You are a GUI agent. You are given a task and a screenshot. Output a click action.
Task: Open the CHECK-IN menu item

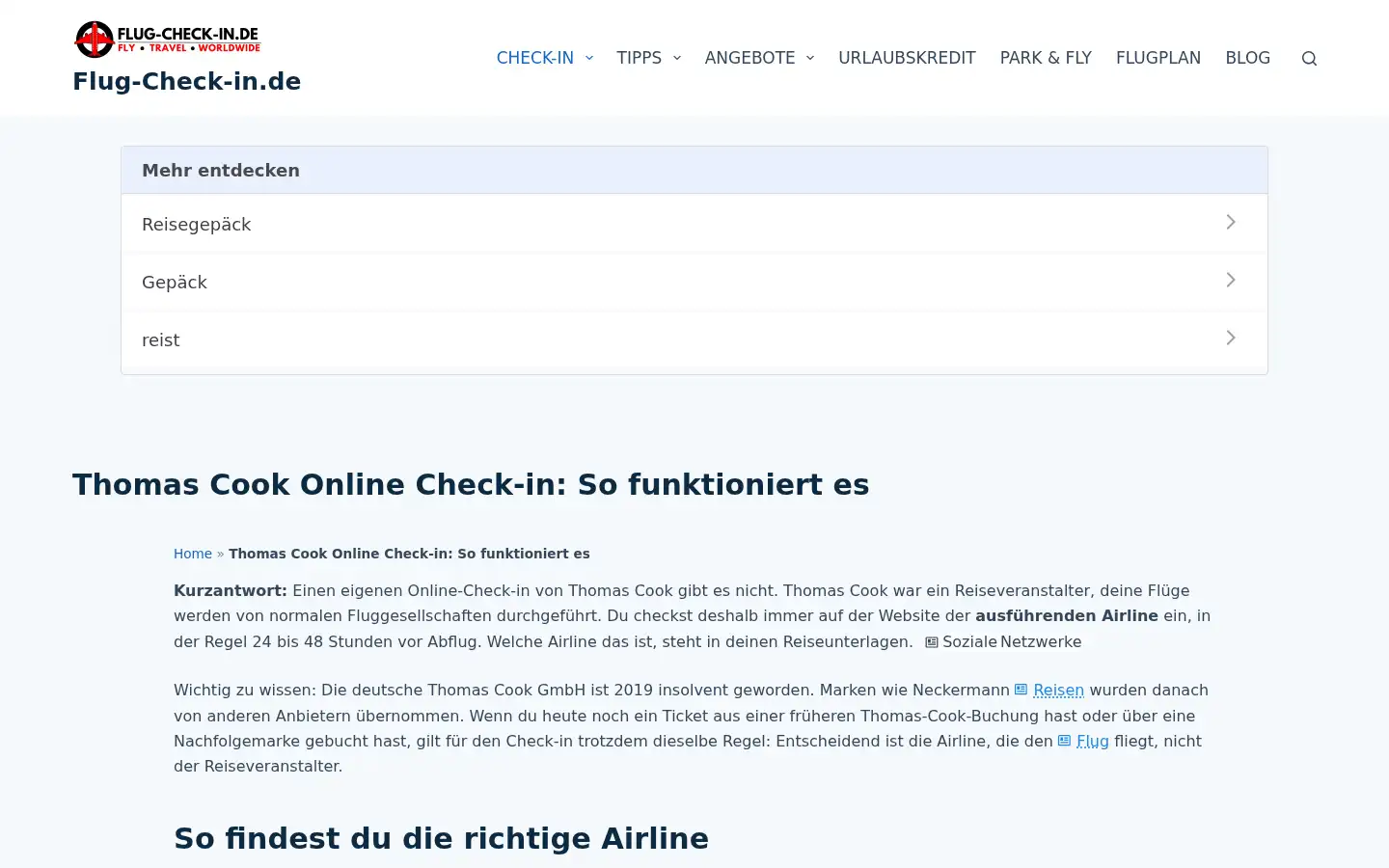(535, 58)
